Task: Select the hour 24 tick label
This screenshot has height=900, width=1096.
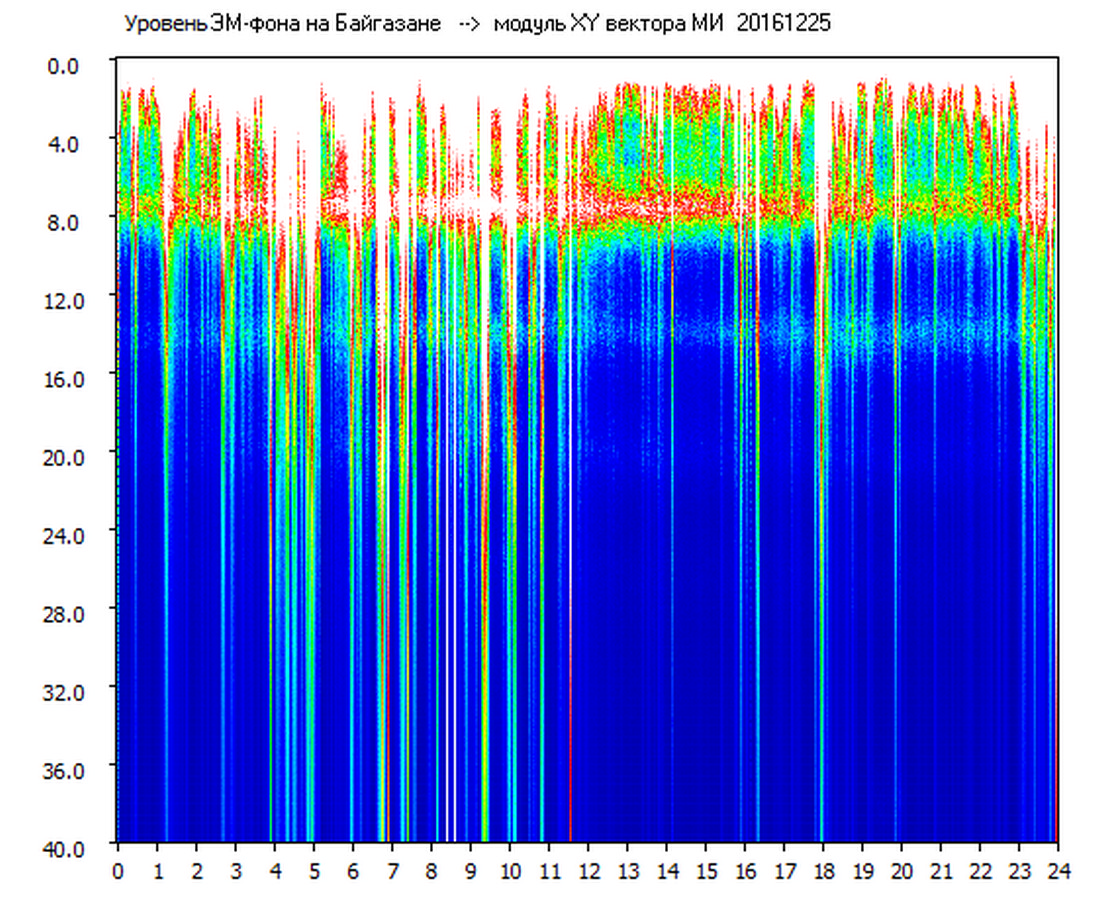Action: tap(1058, 870)
